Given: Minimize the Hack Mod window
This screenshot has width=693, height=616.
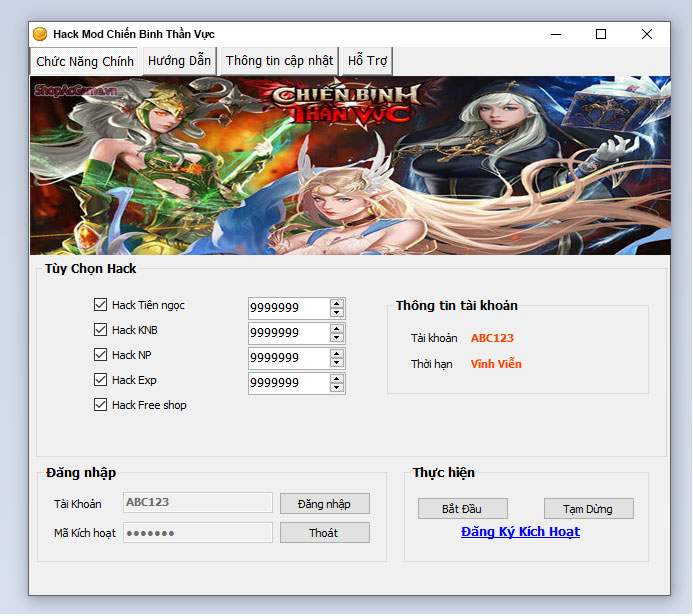Looking at the screenshot, I should [x=556, y=34].
